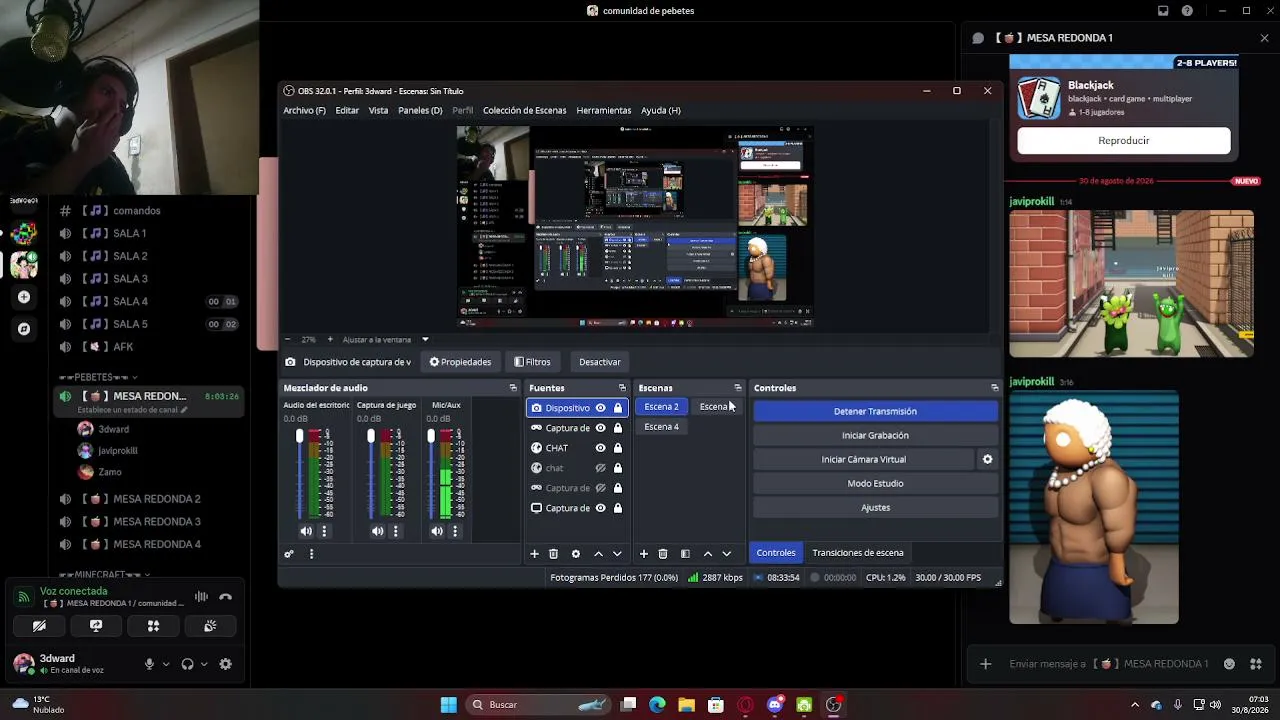1280x720 pixels.
Task: Open Ajustes in Controles
Action: [875, 507]
